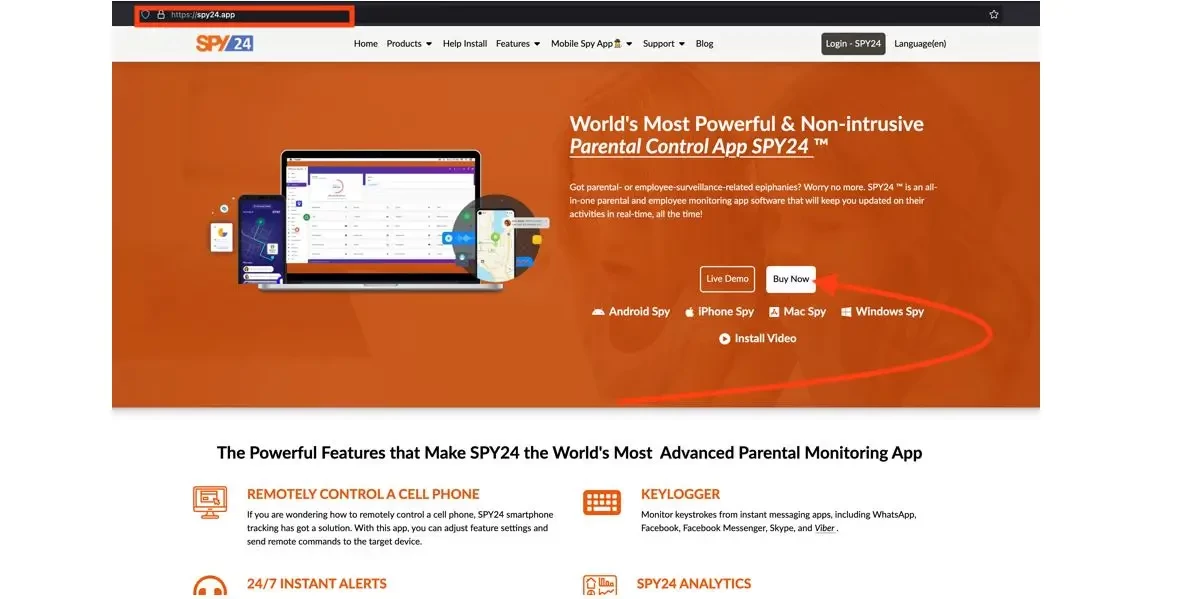Click the Mac icon beside Mac Spy
The width and height of the screenshot is (1200, 599).
[x=774, y=312]
